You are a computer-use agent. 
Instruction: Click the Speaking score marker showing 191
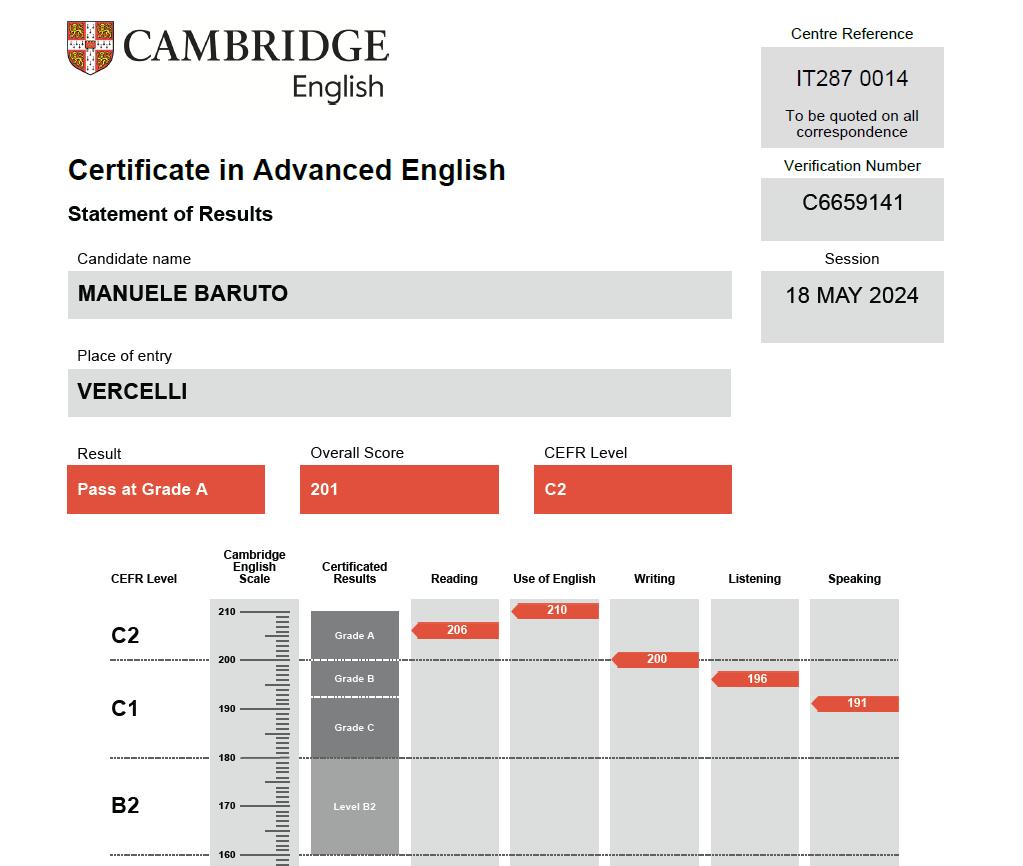click(855, 703)
